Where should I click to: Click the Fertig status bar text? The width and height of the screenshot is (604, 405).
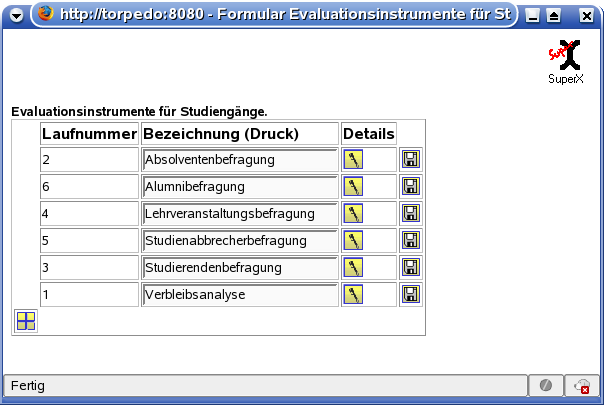(x=28, y=385)
